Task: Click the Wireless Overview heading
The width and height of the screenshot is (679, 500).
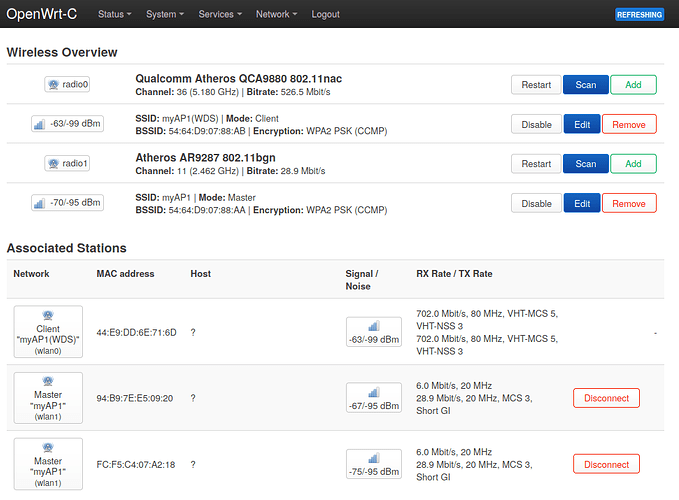Action: click(x=62, y=52)
